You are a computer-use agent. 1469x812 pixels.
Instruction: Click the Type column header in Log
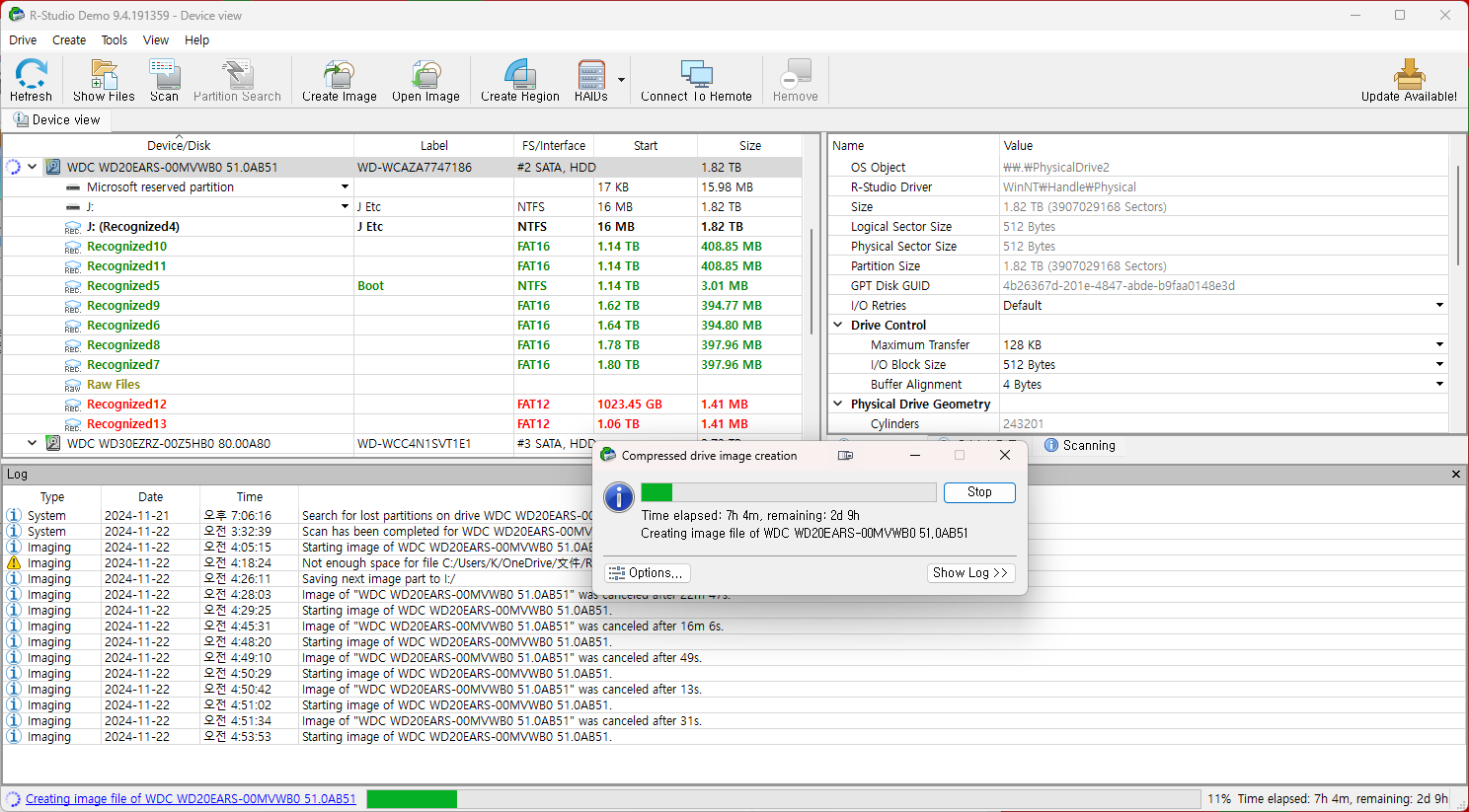52,497
